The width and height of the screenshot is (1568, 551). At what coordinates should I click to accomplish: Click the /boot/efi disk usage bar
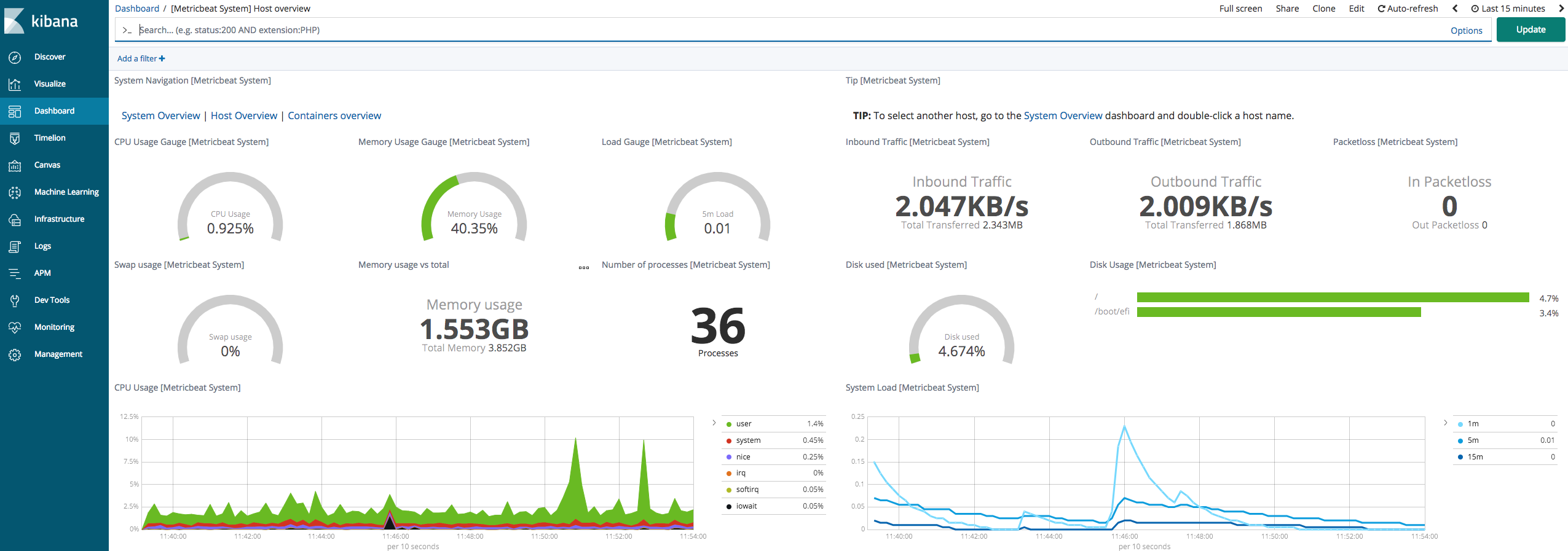coord(1278,312)
